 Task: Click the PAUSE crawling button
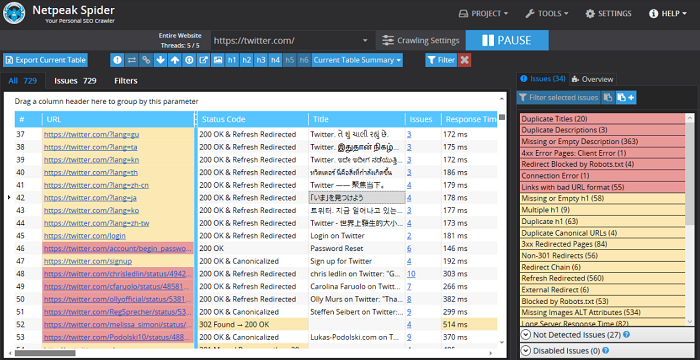507,41
